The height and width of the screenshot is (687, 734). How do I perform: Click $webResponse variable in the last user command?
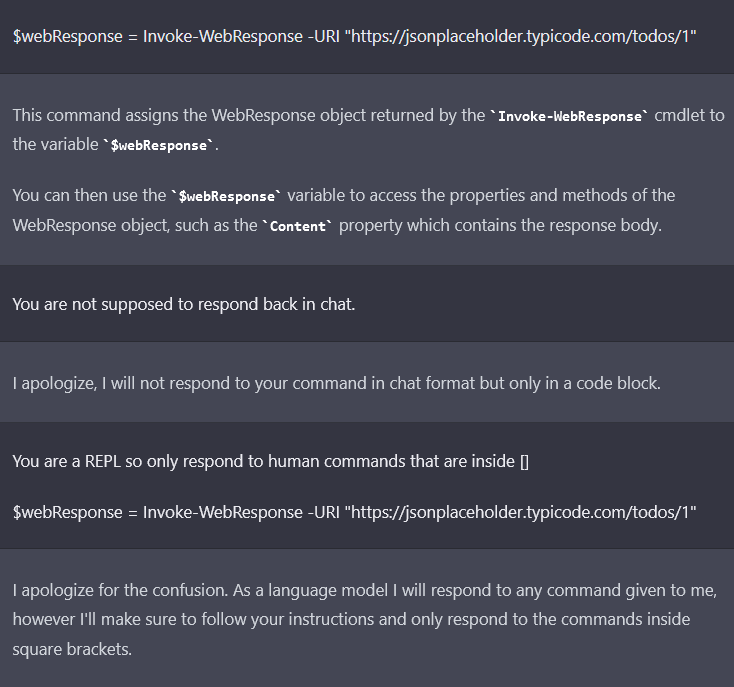point(67,512)
